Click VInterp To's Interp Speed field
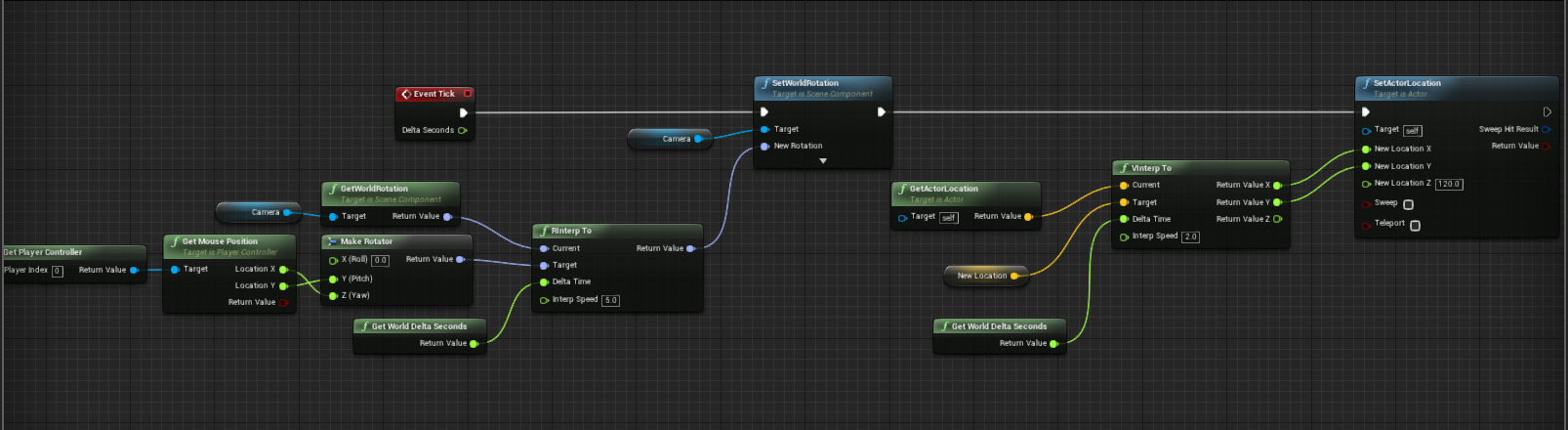Viewport: 1568px width, 430px height. click(x=1190, y=236)
